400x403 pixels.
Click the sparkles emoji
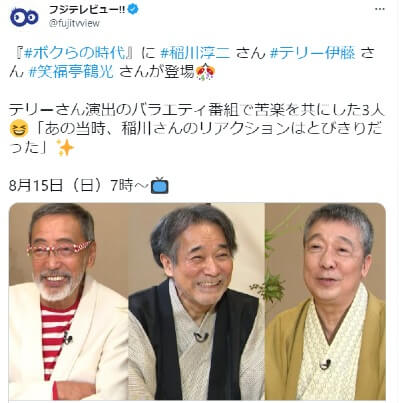(x=65, y=148)
